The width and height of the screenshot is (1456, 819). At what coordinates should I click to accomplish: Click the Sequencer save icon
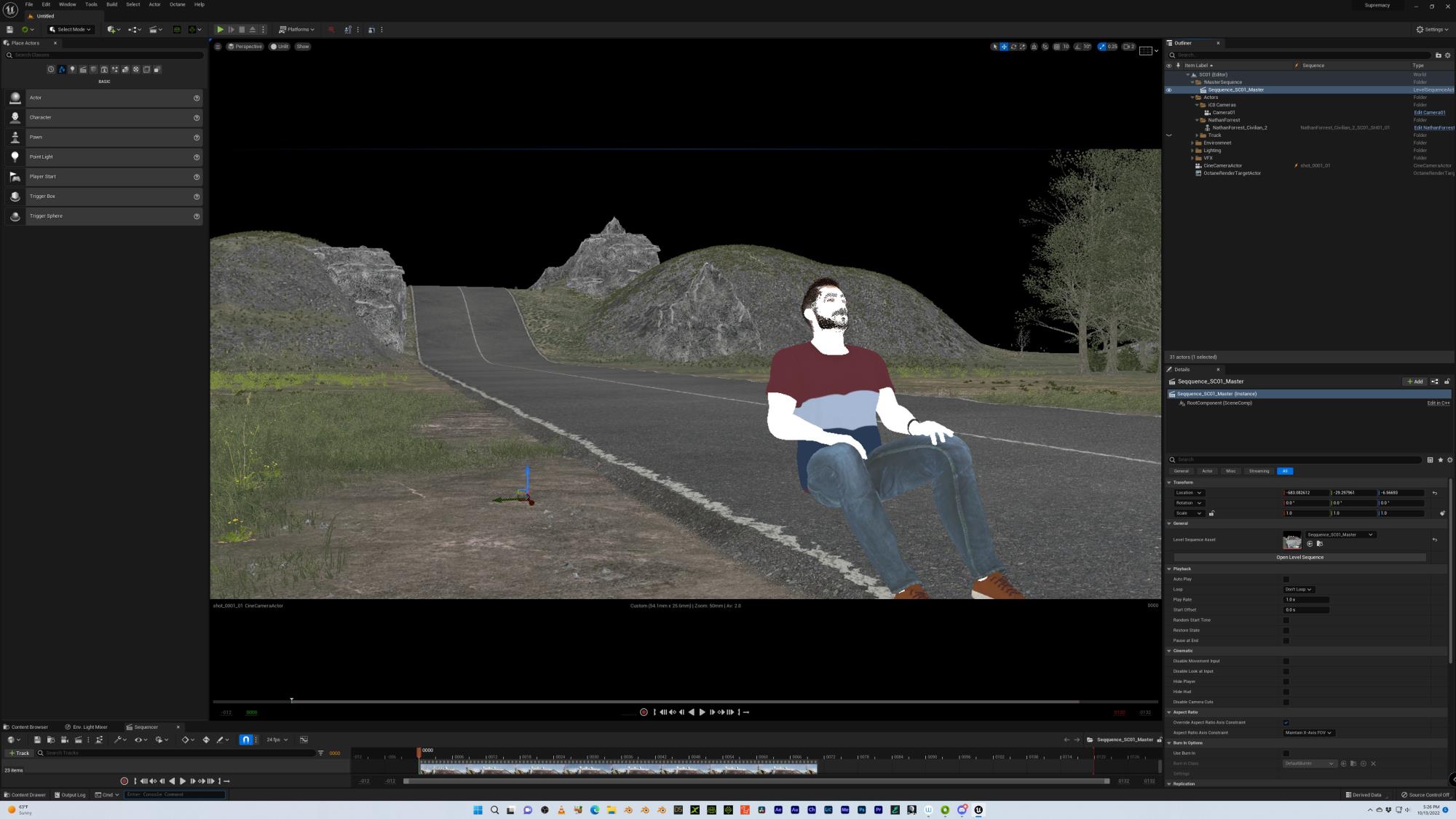point(37,740)
